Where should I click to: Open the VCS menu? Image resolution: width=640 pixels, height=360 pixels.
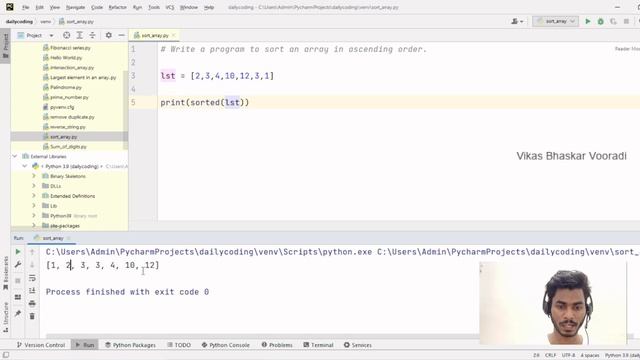pyautogui.click(x=170, y=7)
